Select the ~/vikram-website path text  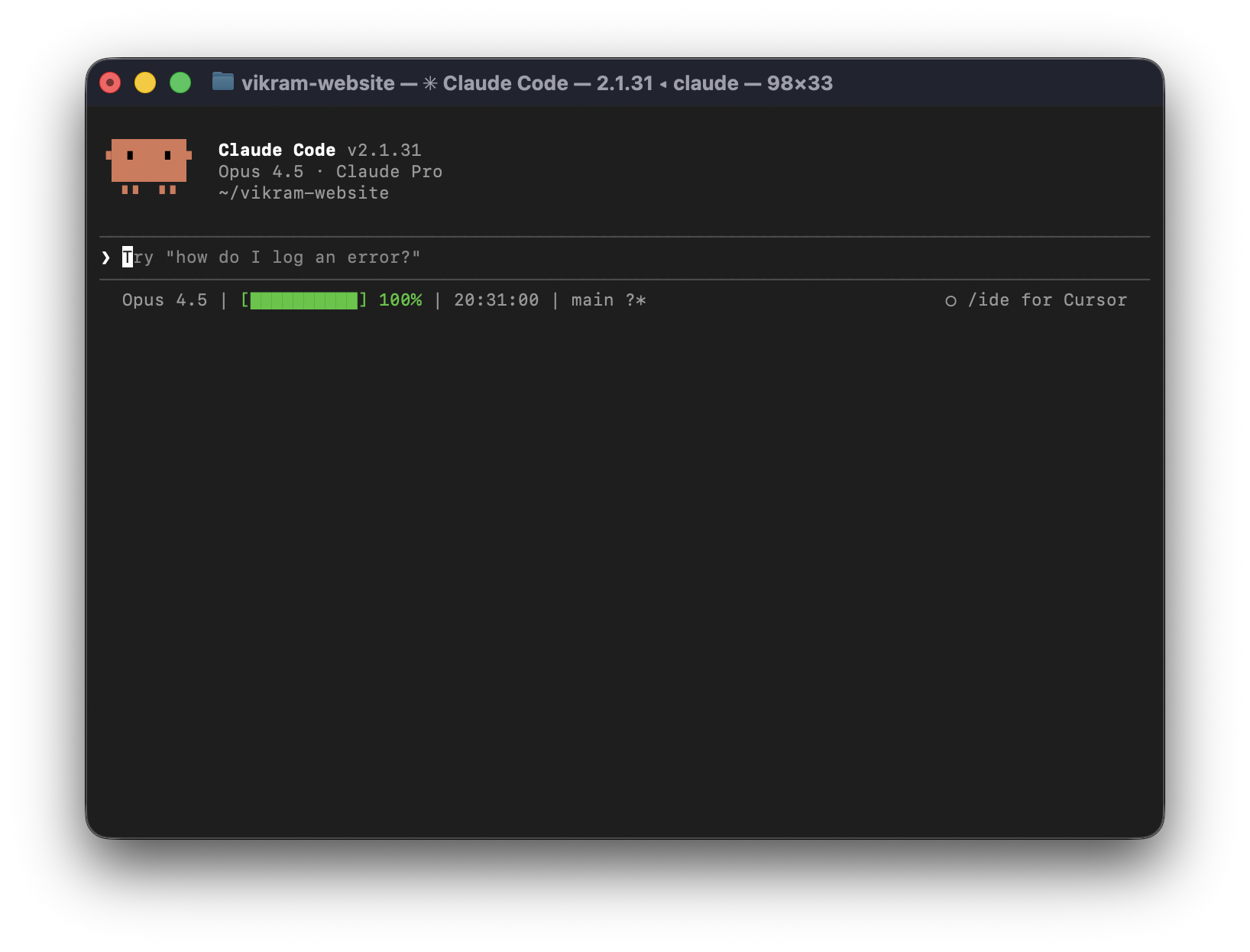point(303,193)
